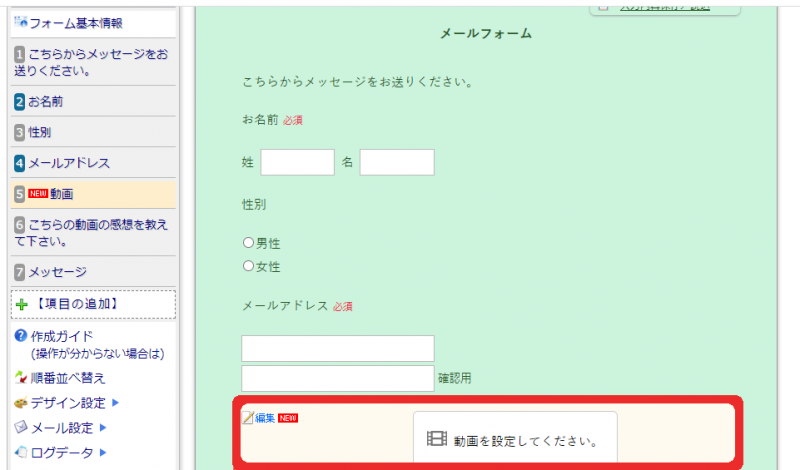Click the メール設定 envelope icon
Screen dimensions: 800x470
coord(21,428)
